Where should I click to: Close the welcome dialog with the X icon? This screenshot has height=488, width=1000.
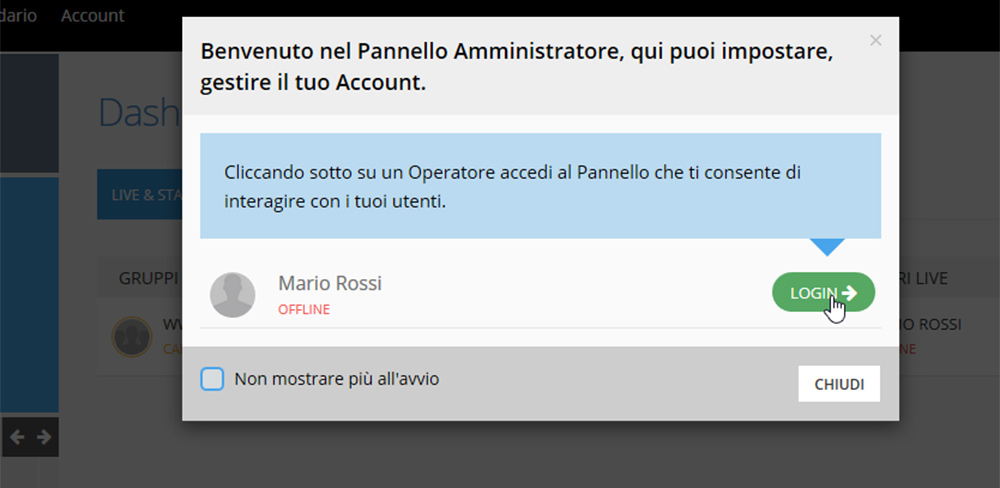tap(875, 40)
